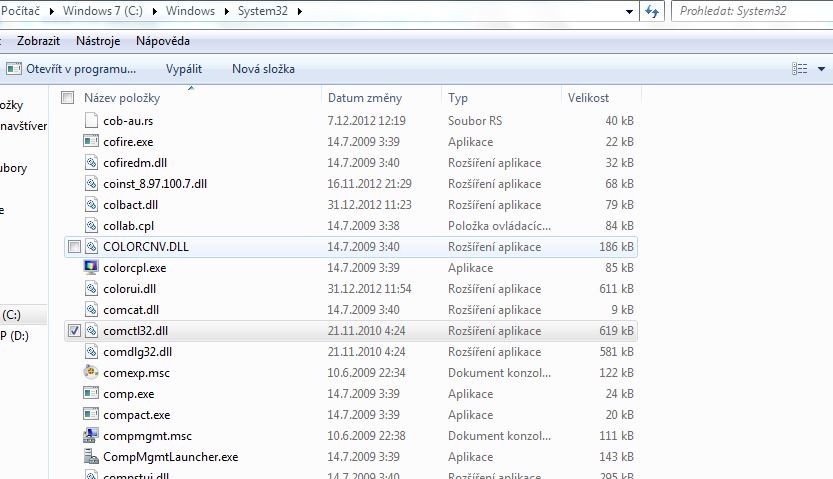
Task: Create a Nová složka
Action: click(x=264, y=69)
